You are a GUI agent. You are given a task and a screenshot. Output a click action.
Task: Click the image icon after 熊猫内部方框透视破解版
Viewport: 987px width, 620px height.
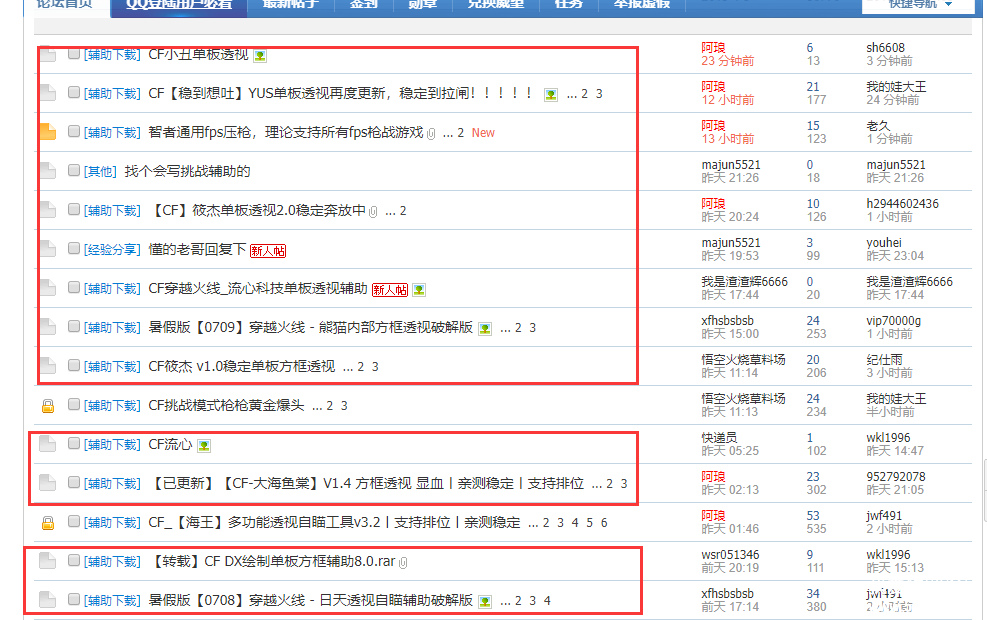point(485,329)
